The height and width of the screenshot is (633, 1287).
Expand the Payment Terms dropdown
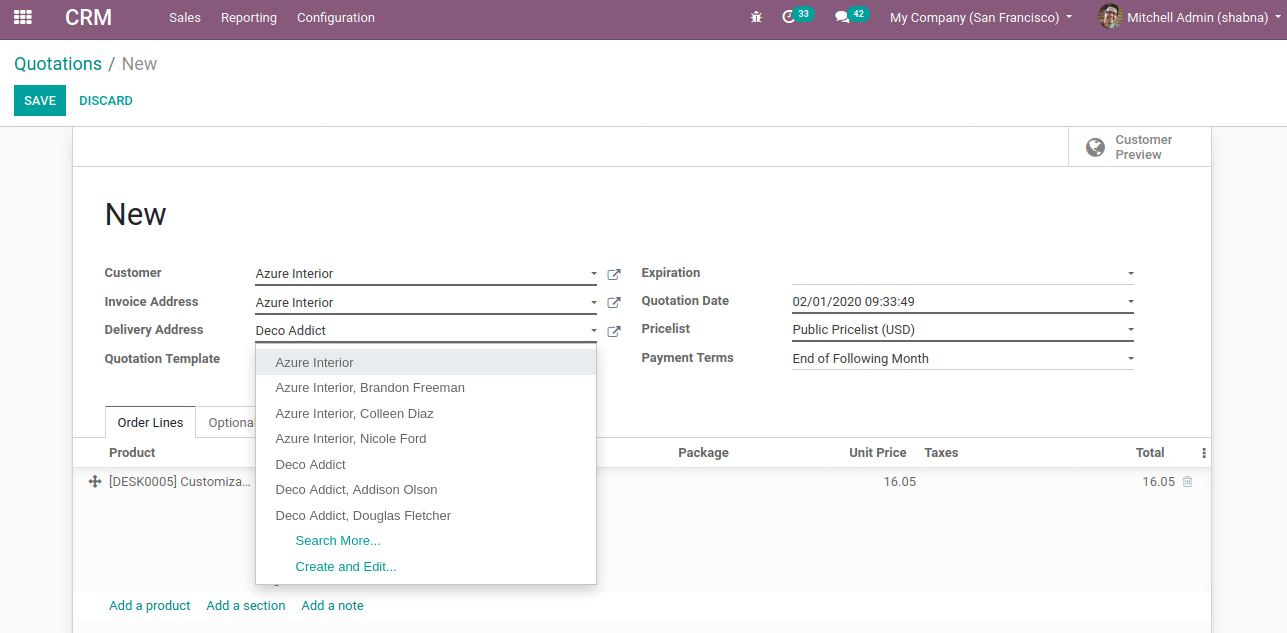[x=1130, y=359]
